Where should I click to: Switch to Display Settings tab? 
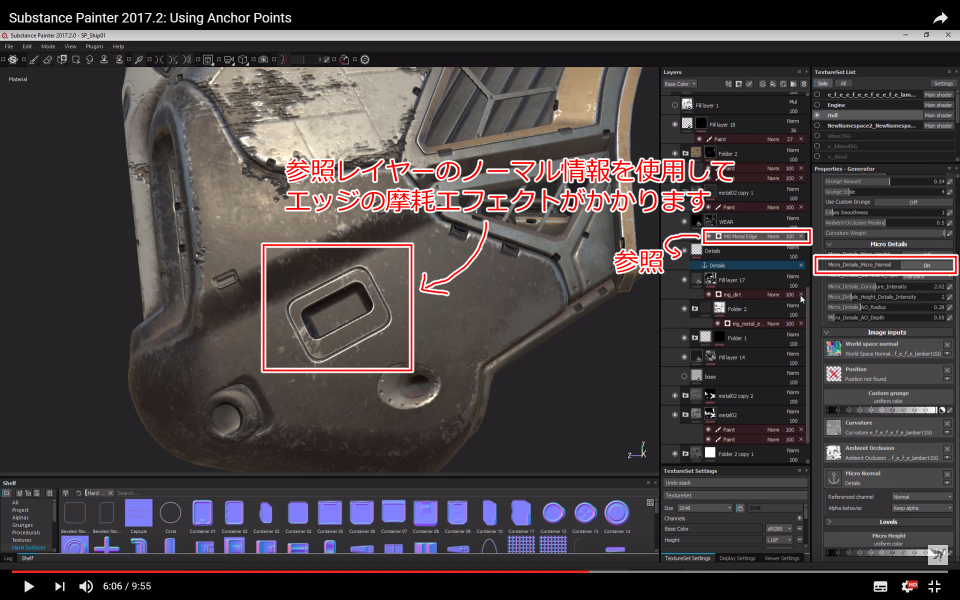737,558
